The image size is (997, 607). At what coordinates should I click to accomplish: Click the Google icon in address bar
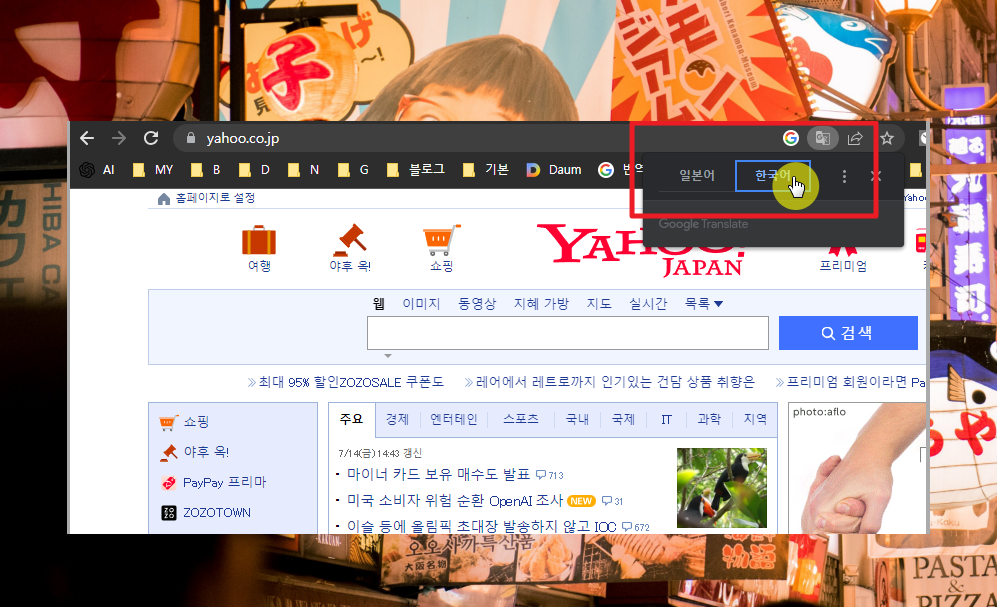coord(790,138)
